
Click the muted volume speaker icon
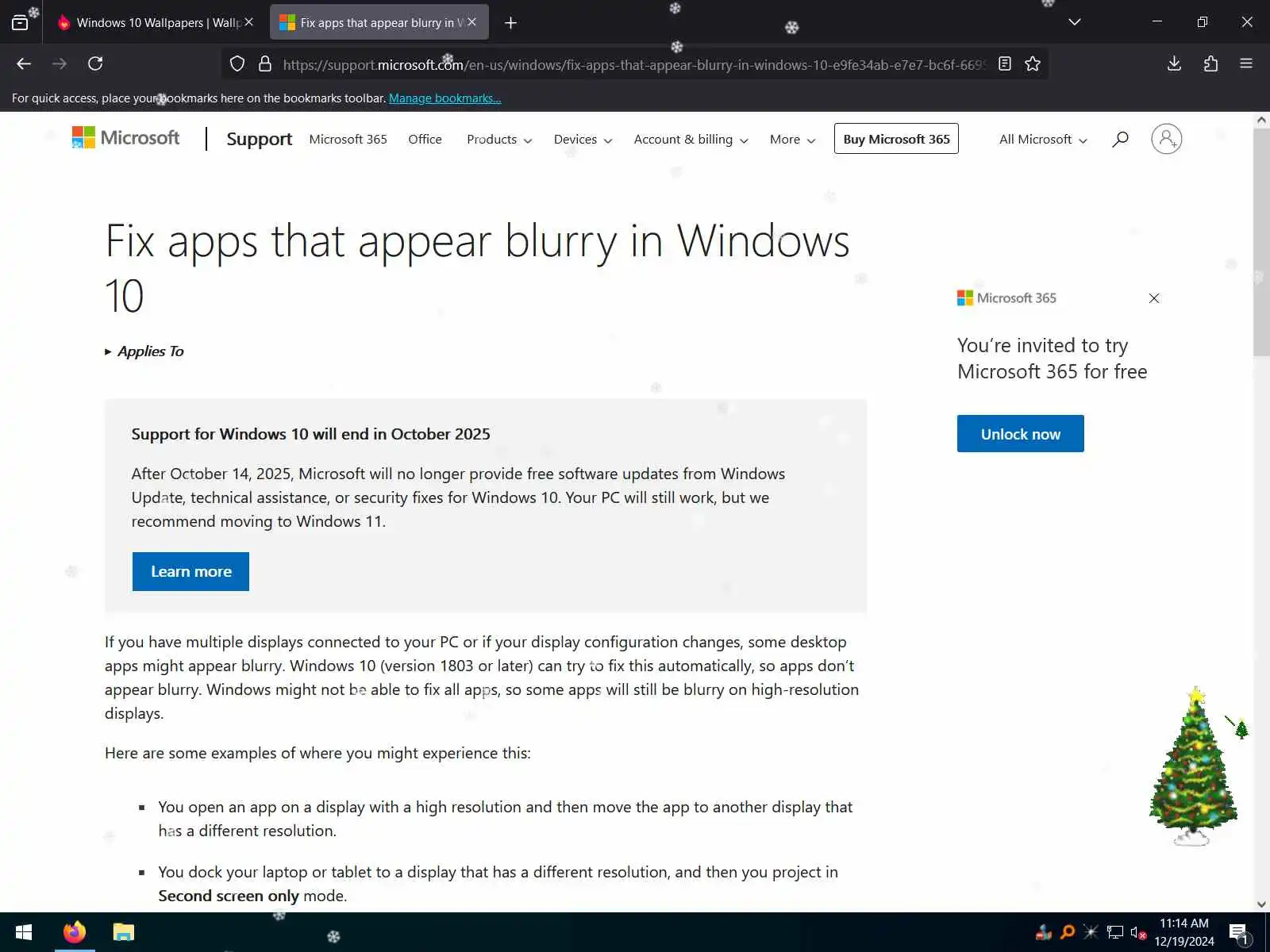(x=1138, y=933)
